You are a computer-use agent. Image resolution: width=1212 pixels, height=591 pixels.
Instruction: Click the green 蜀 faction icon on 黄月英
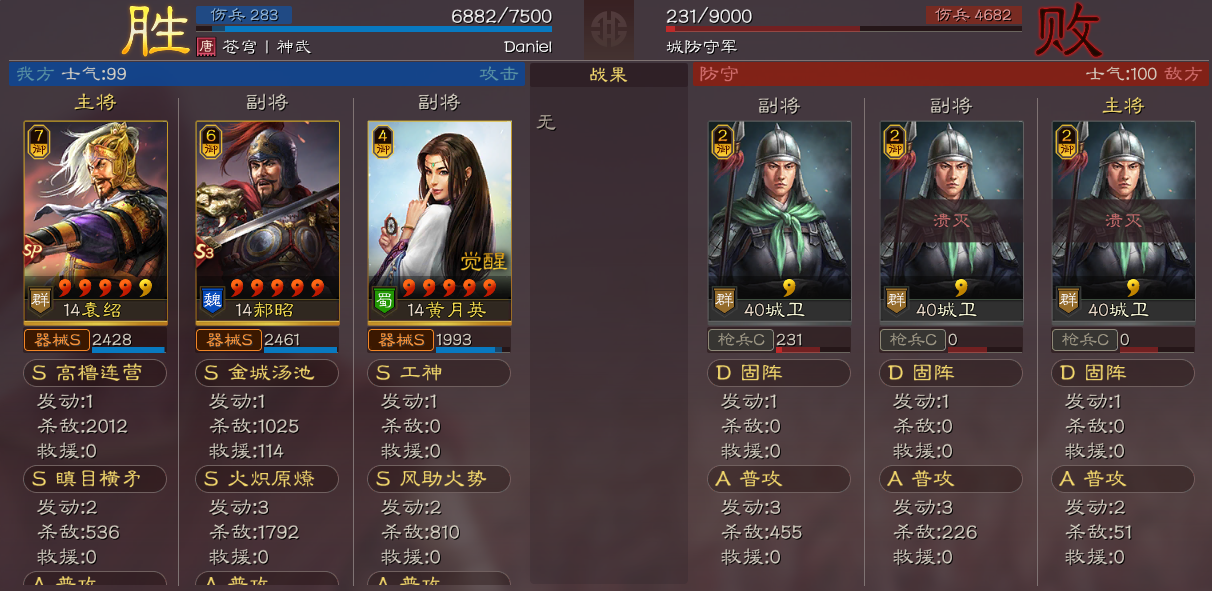click(x=384, y=298)
